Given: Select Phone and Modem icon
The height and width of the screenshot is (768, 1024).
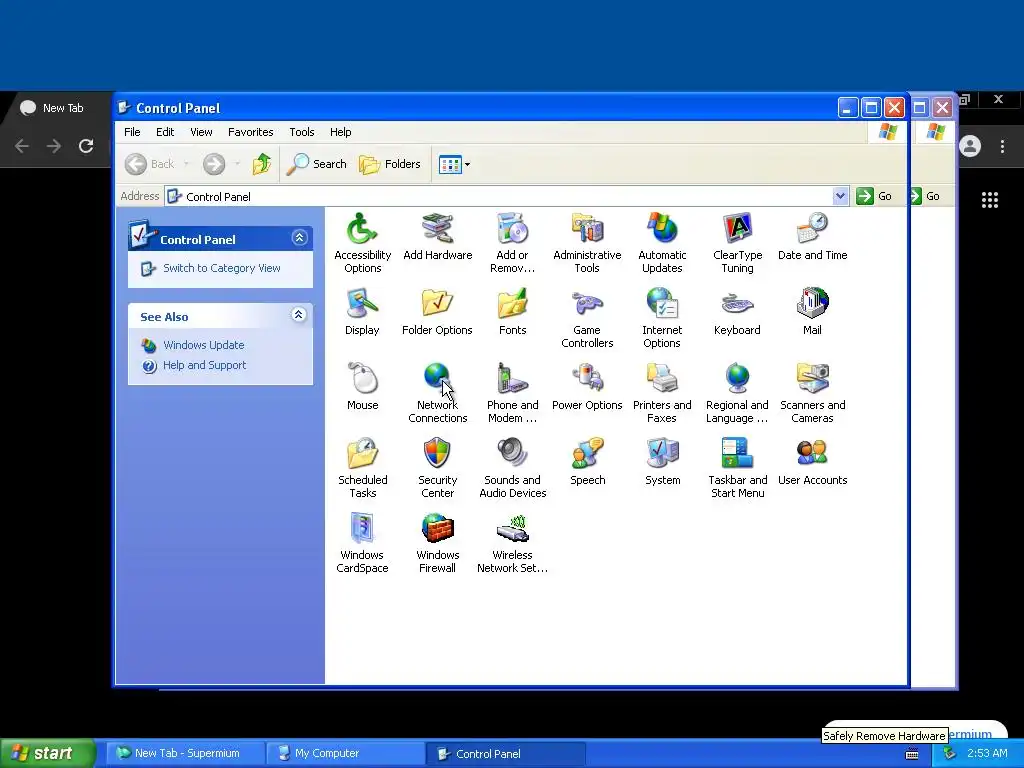Looking at the screenshot, I should [x=513, y=393].
